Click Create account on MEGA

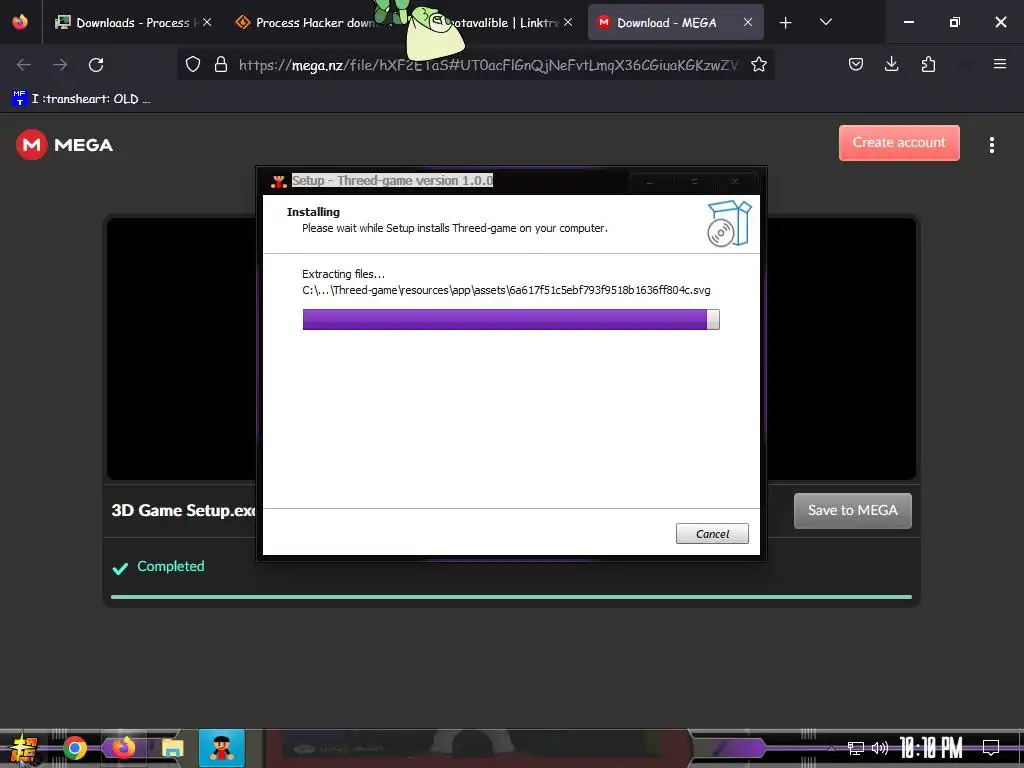tap(899, 143)
